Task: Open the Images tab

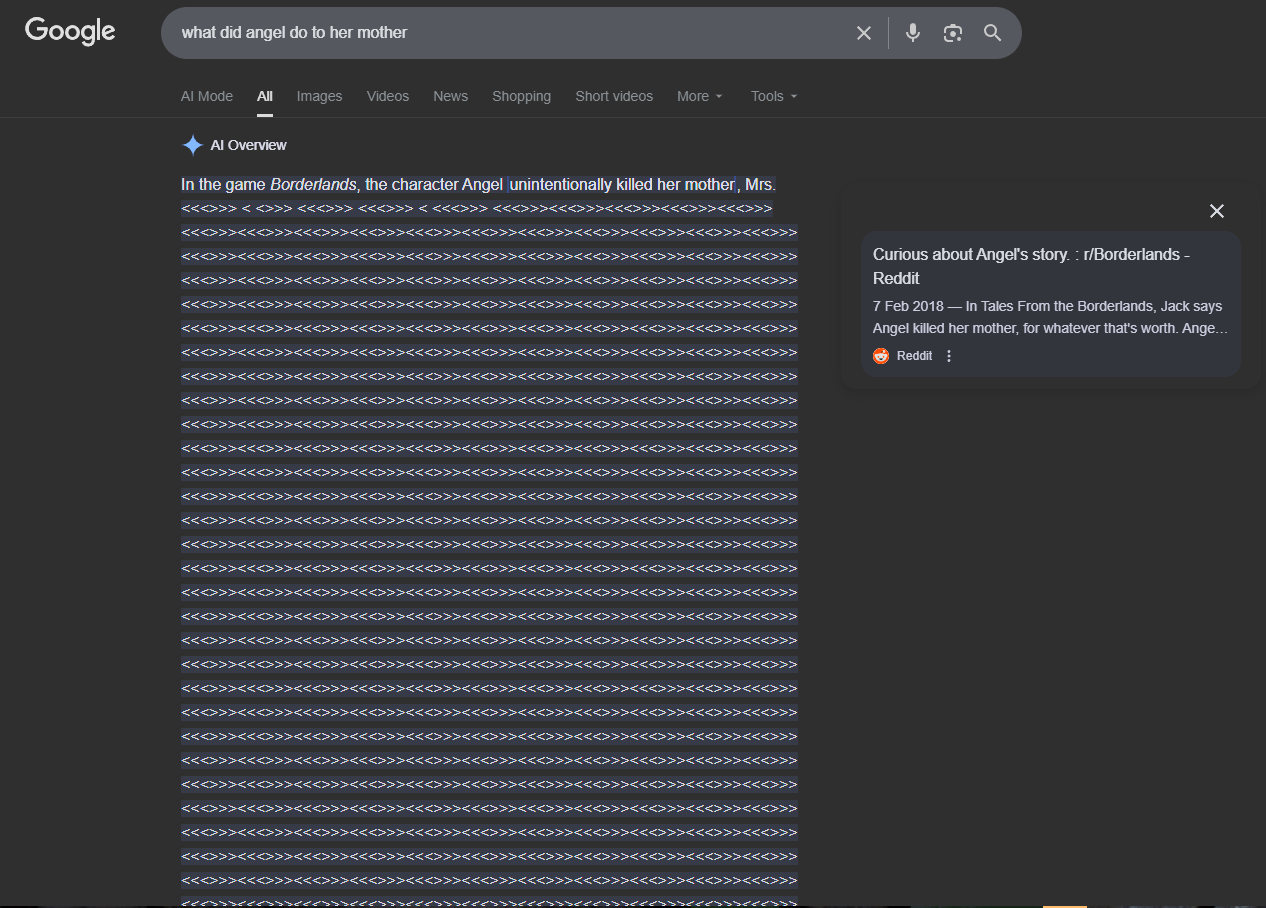Action: pyautogui.click(x=320, y=96)
